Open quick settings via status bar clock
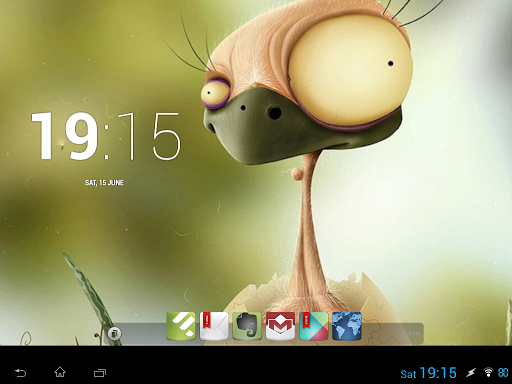 click(x=438, y=373)
